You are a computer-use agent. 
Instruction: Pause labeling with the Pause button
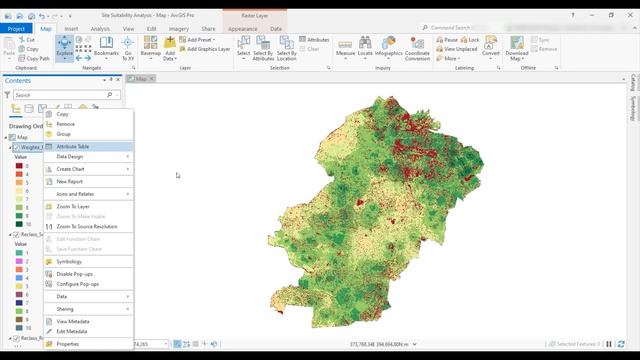point(447,40)
